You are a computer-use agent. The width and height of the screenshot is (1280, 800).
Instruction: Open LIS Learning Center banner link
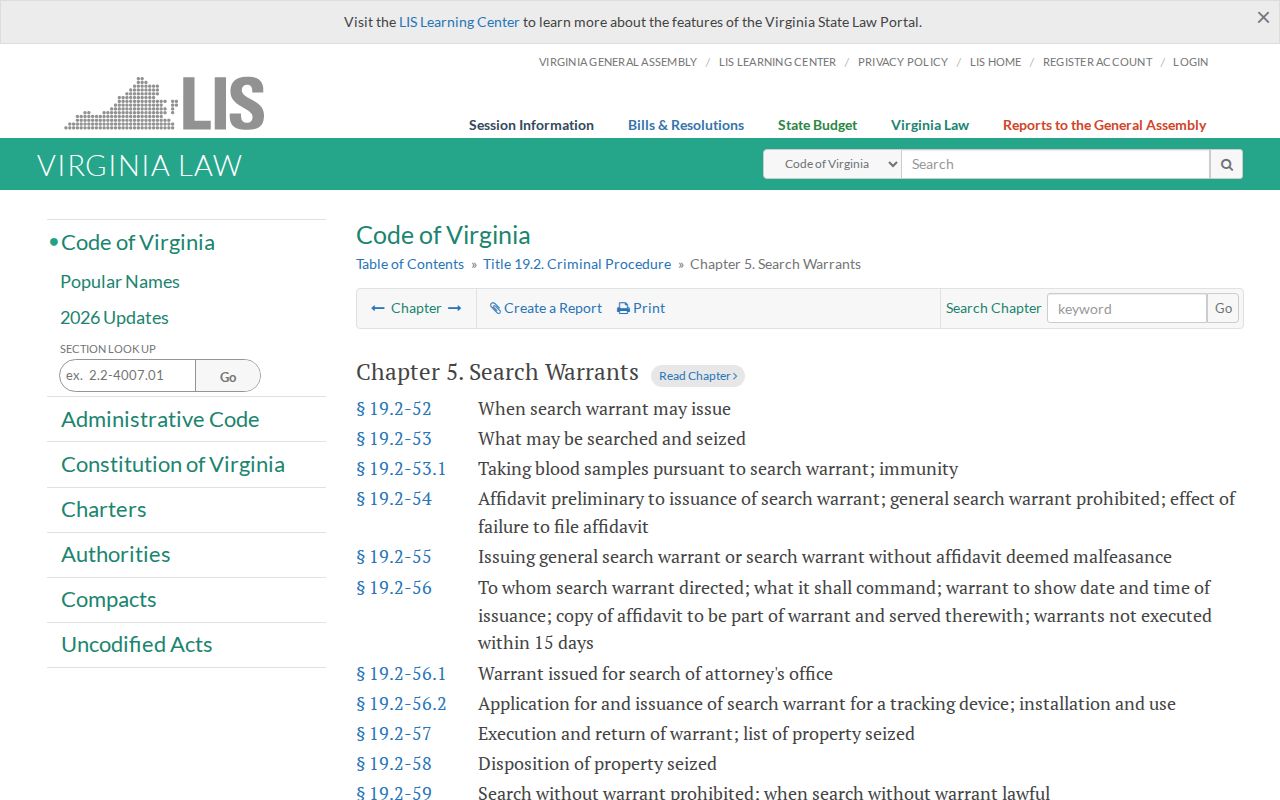pyautogui.click(x=459, y=22)
